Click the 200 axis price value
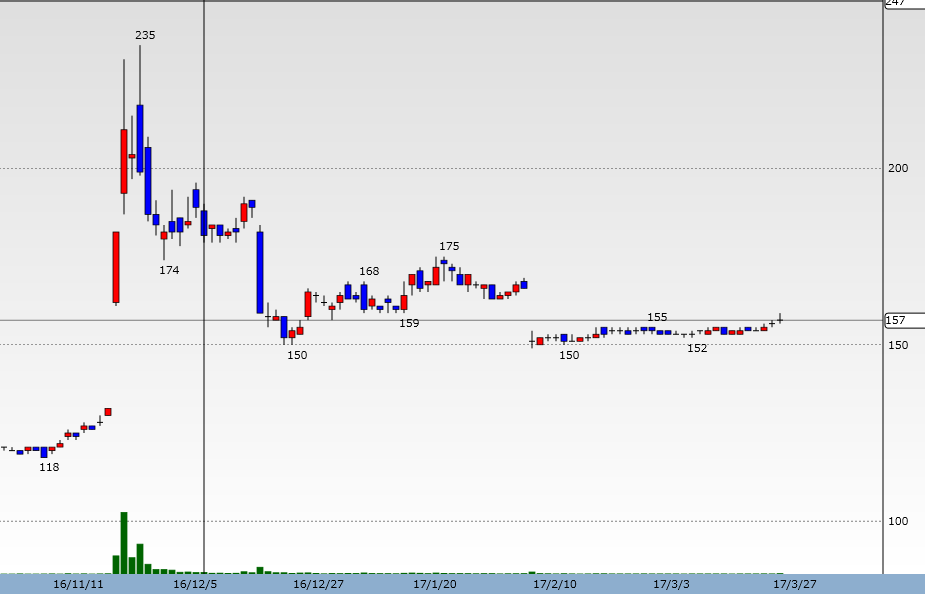Screen dimensions: 925x597 (x=898, y=169)
